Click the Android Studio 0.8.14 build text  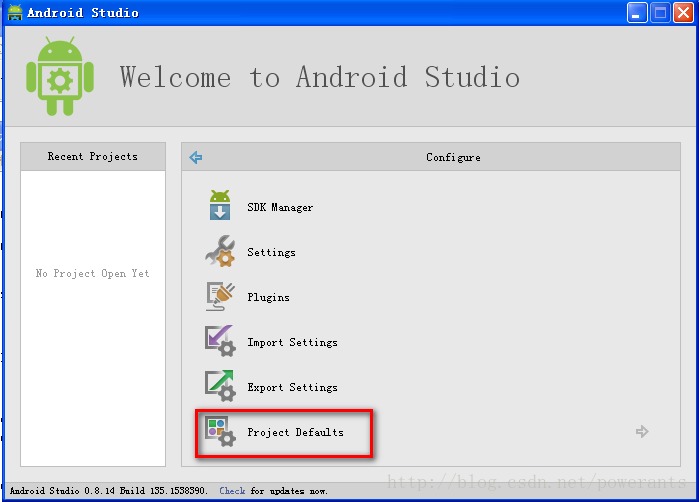pos(109,491)
